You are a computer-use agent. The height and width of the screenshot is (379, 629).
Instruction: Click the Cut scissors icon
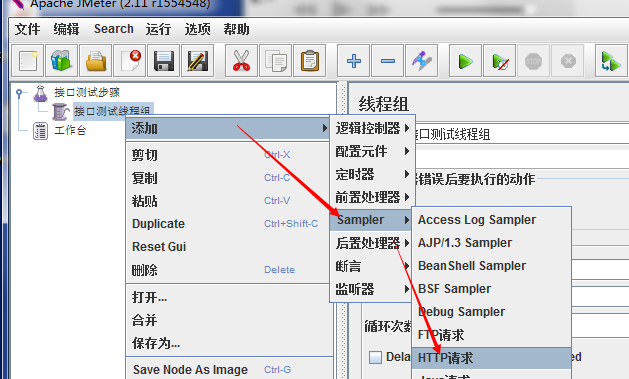pyautogui.click(x=241, y=61)
